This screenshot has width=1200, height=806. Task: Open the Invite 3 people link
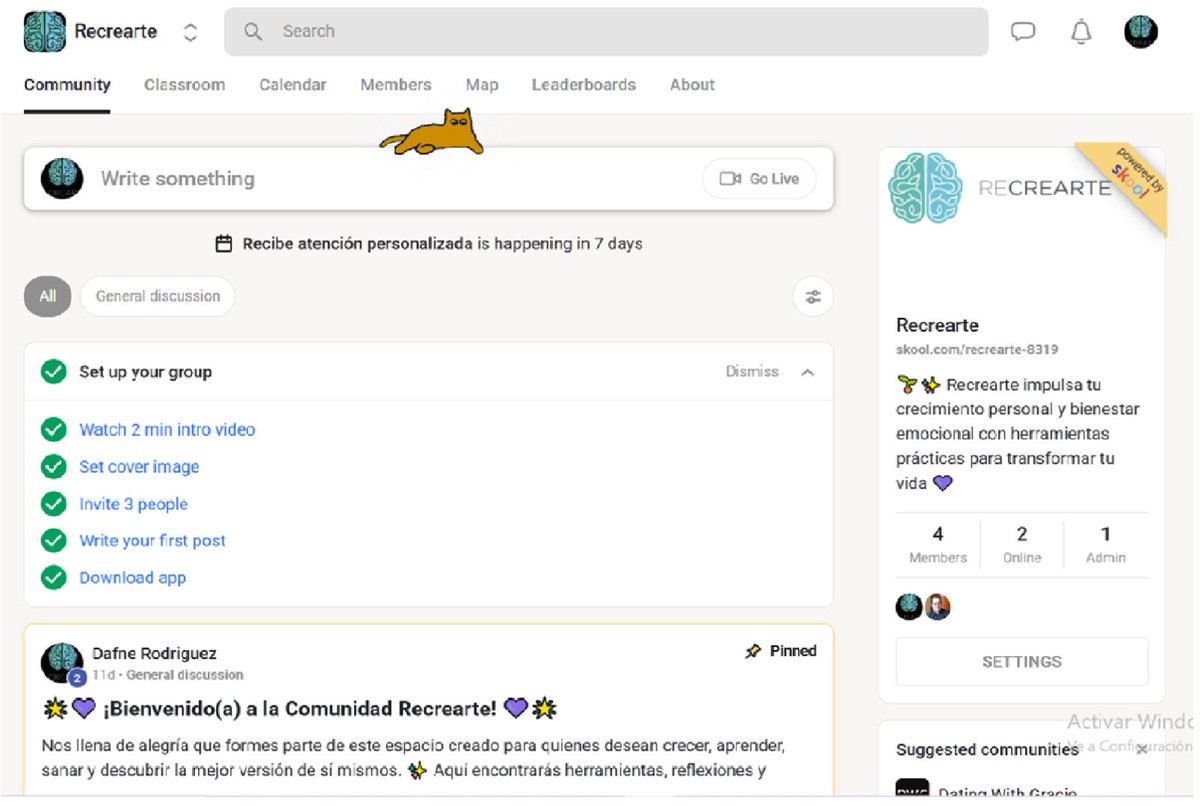point(133,504)
